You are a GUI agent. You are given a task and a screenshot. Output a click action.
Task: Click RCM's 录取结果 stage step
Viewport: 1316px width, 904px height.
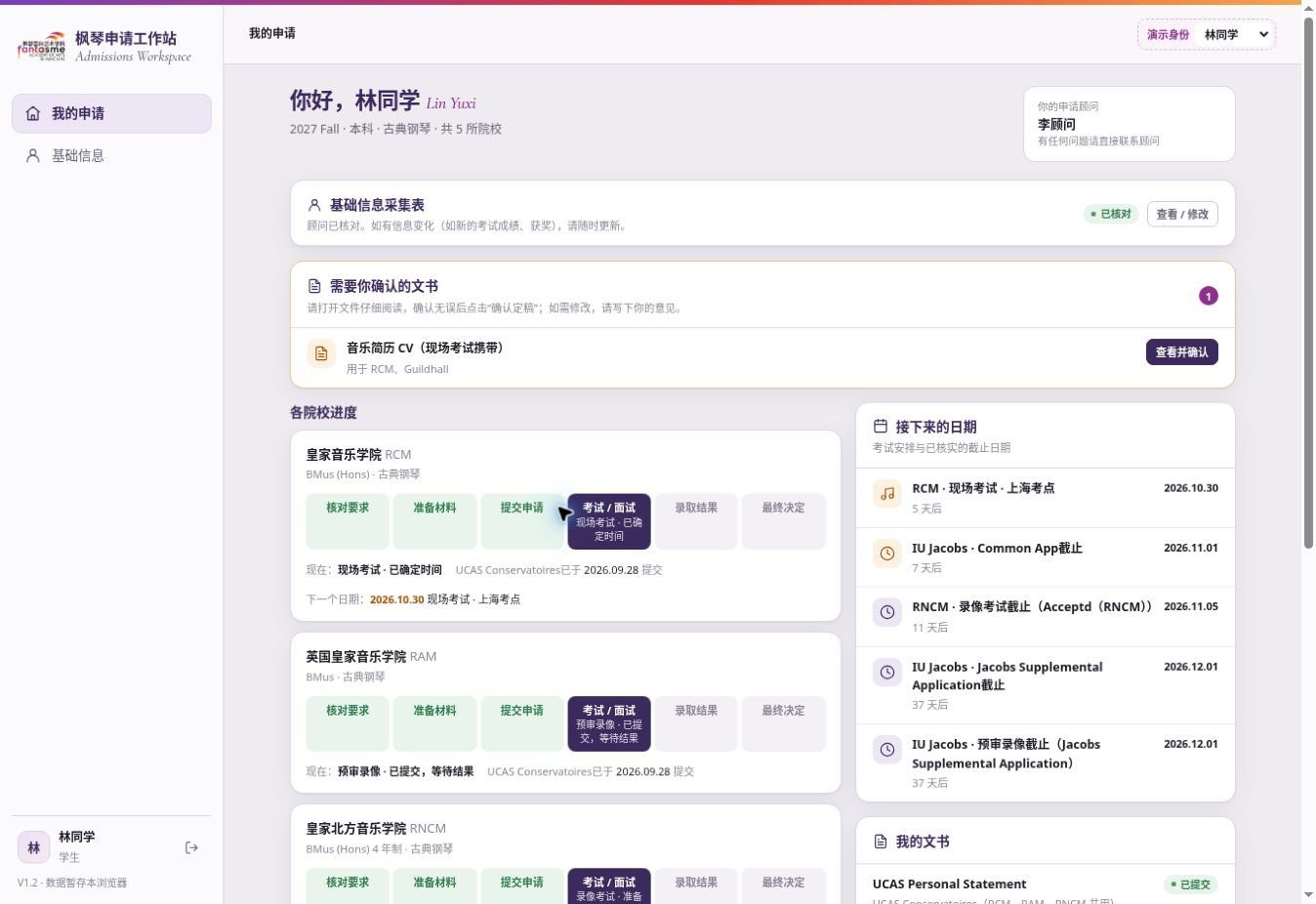pos(696,521)
